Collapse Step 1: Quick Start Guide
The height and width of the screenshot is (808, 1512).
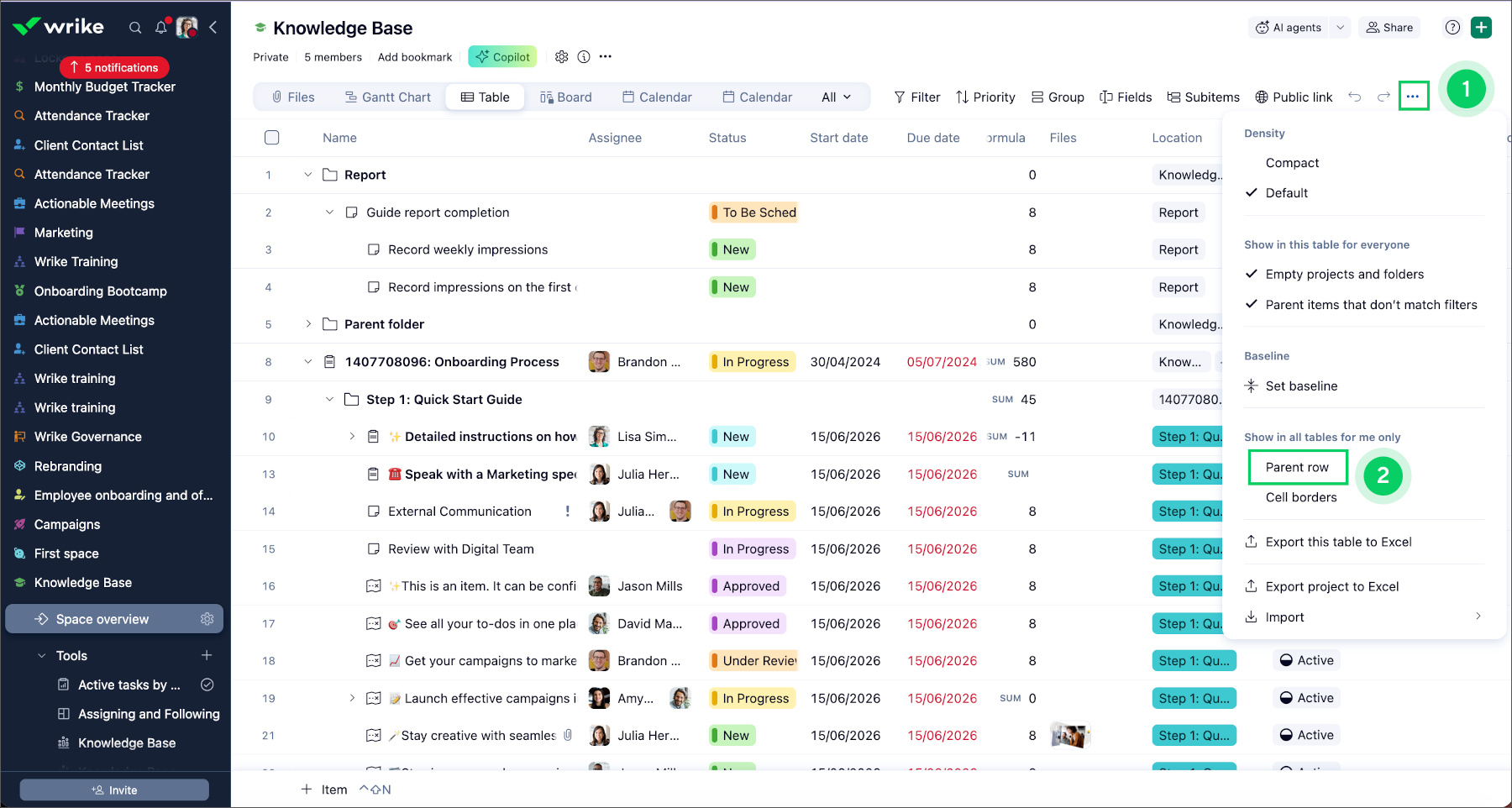330,399
